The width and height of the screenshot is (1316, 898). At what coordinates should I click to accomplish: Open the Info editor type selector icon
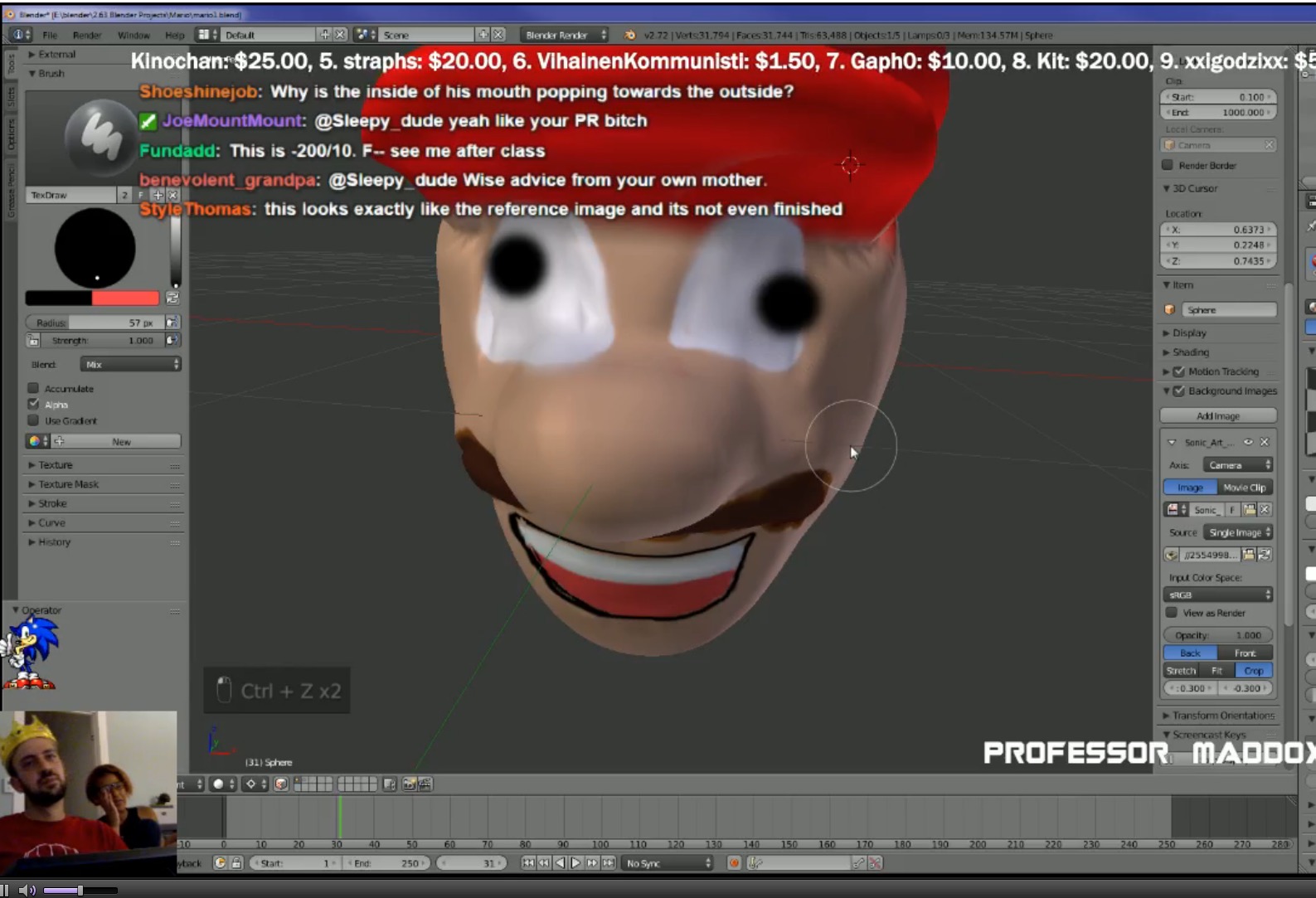(x=21, y=35)
